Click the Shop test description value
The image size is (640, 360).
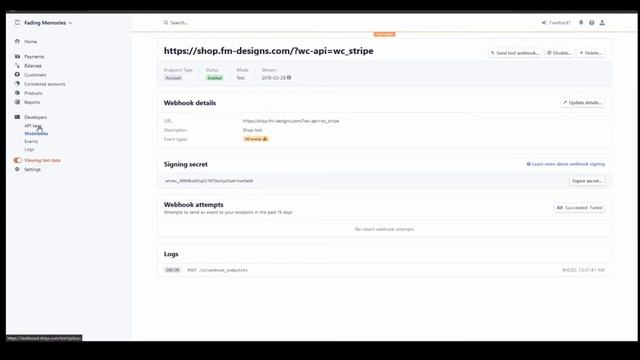coord(252,130)
